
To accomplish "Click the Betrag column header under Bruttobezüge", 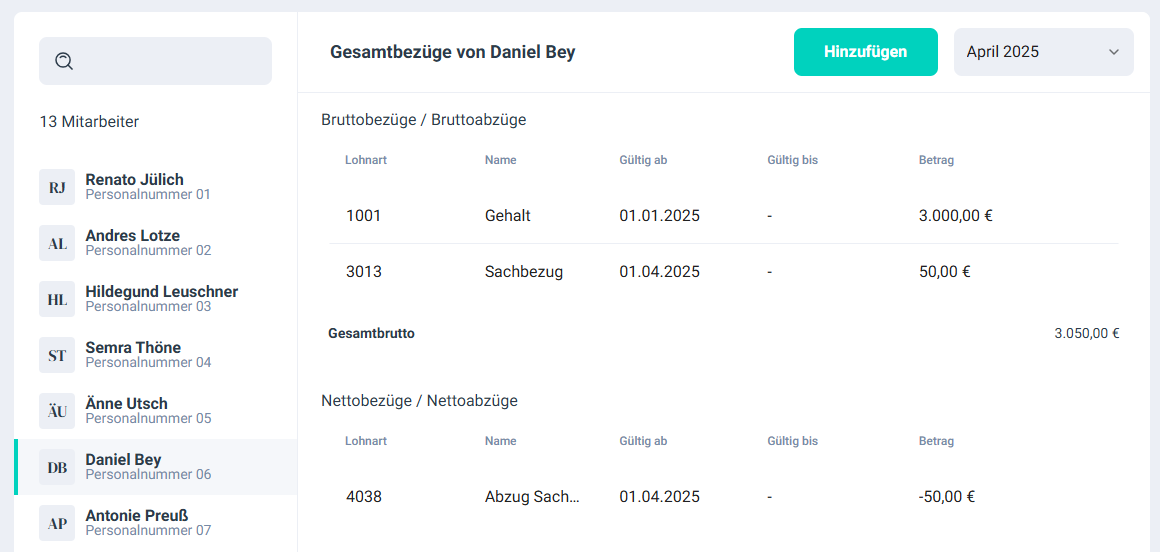I will pos(936,160).
